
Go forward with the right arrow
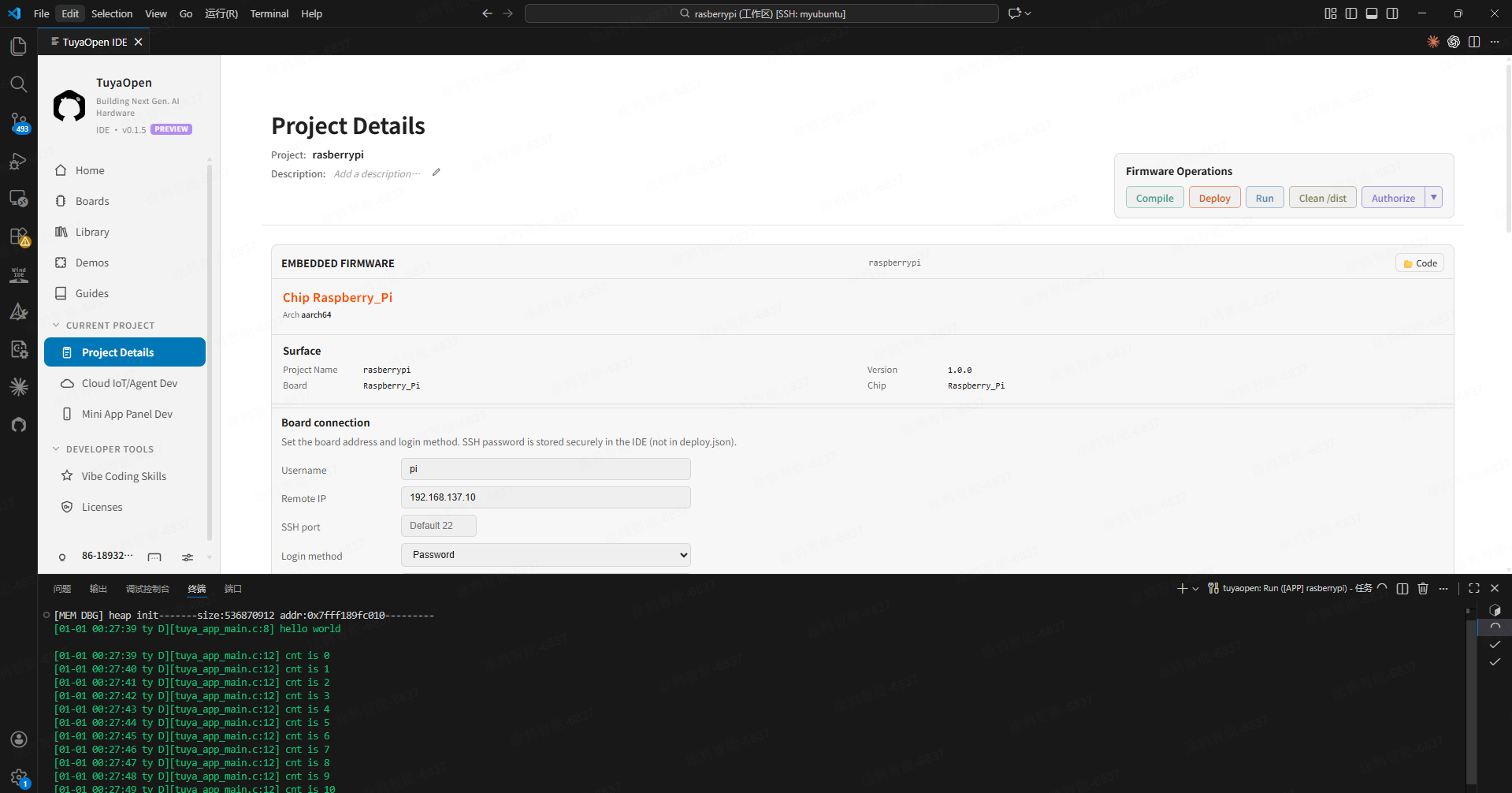(507, 13)
